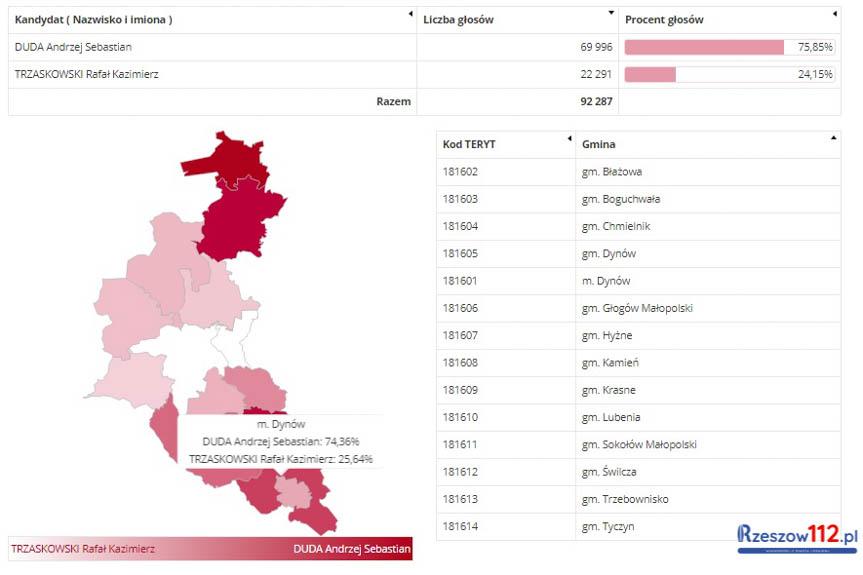Click the white unshaded map region
863x575 pixels.
pos(232,345)
